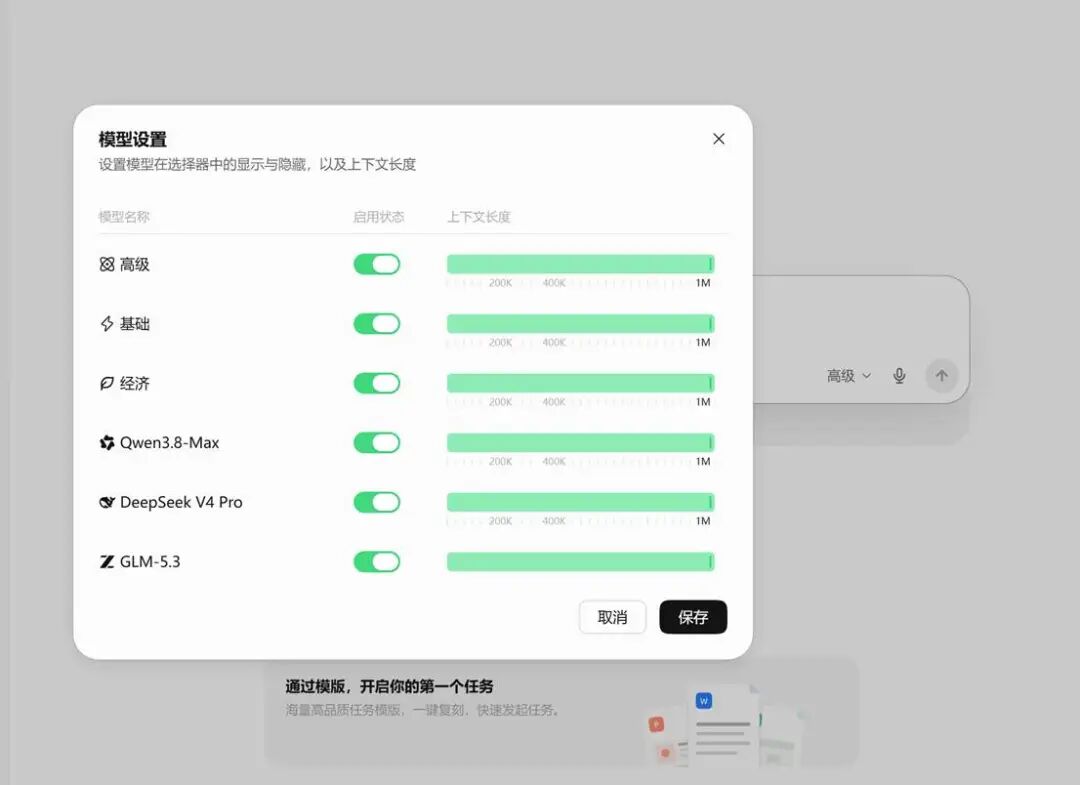Click the Qwen3.8-Max model name

pos(169,443)
